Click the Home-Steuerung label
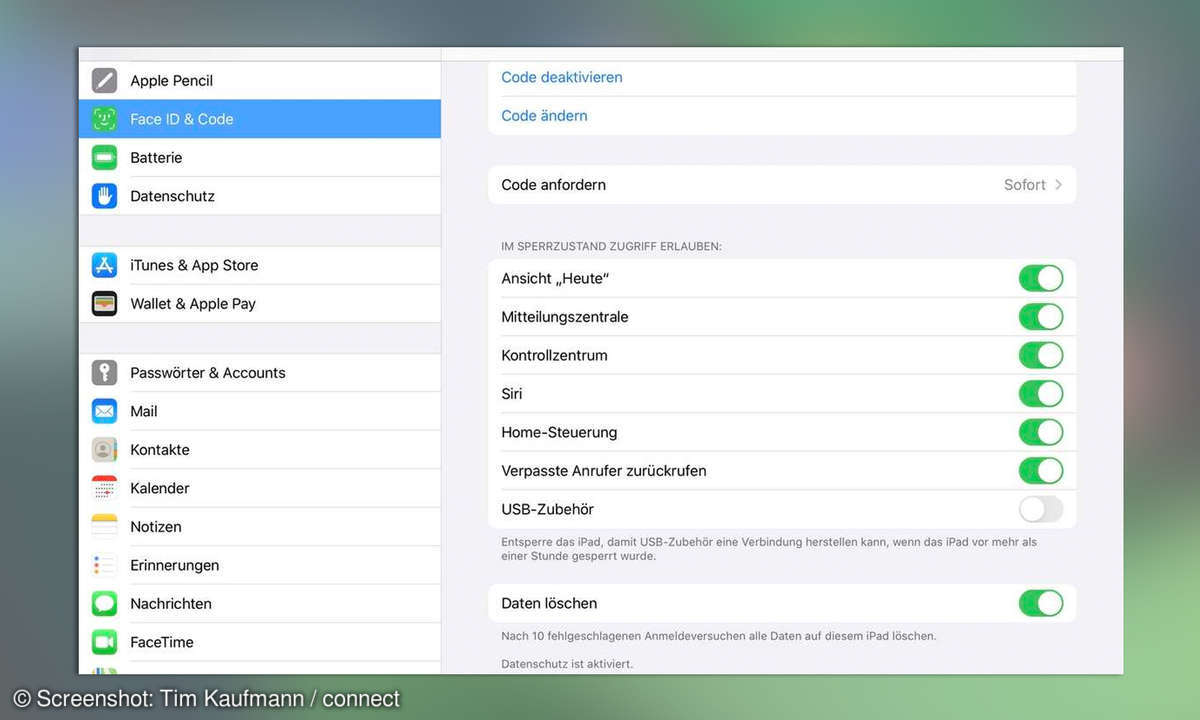The height and width of the screenshot is (720, 1200). tap(559, 432)
